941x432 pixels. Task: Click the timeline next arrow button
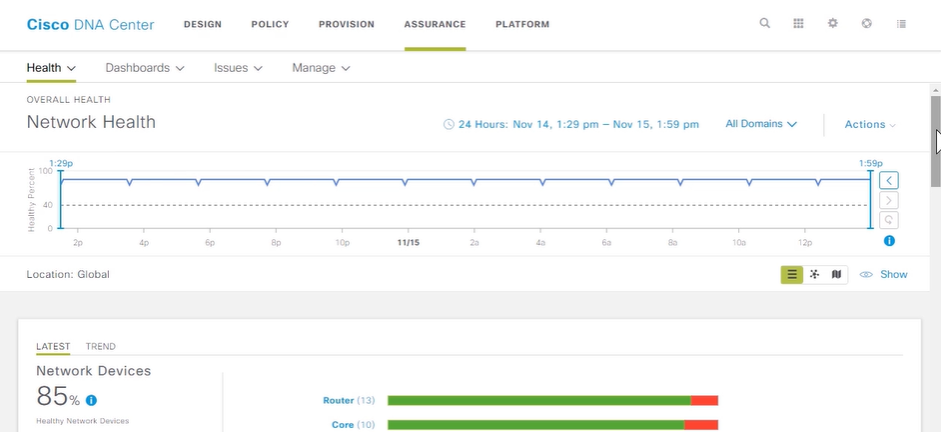pos(889,200)
